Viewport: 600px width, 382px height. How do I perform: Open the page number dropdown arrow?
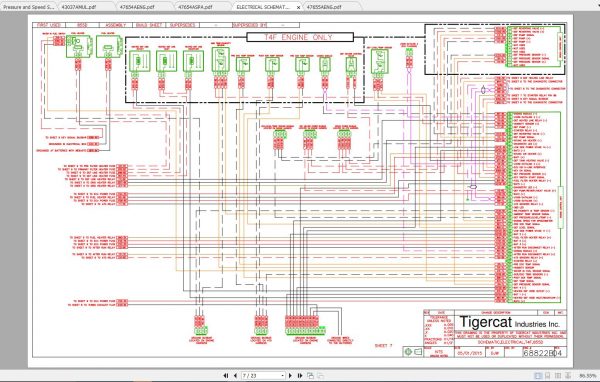pyautogui.click(x=283, y=376)
